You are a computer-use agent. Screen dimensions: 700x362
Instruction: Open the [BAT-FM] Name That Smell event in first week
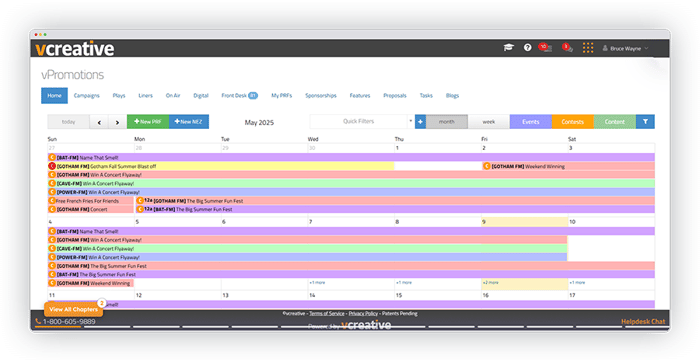[x=351, y=158]
